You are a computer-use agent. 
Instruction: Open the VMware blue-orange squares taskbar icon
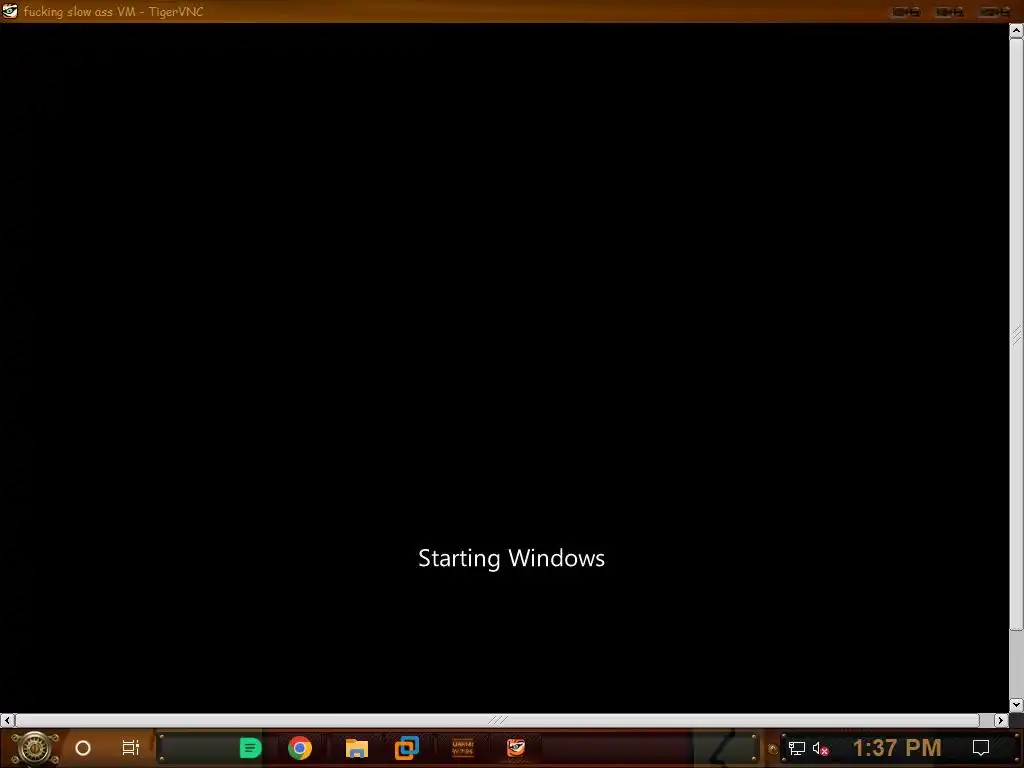(x=407, y=748)
